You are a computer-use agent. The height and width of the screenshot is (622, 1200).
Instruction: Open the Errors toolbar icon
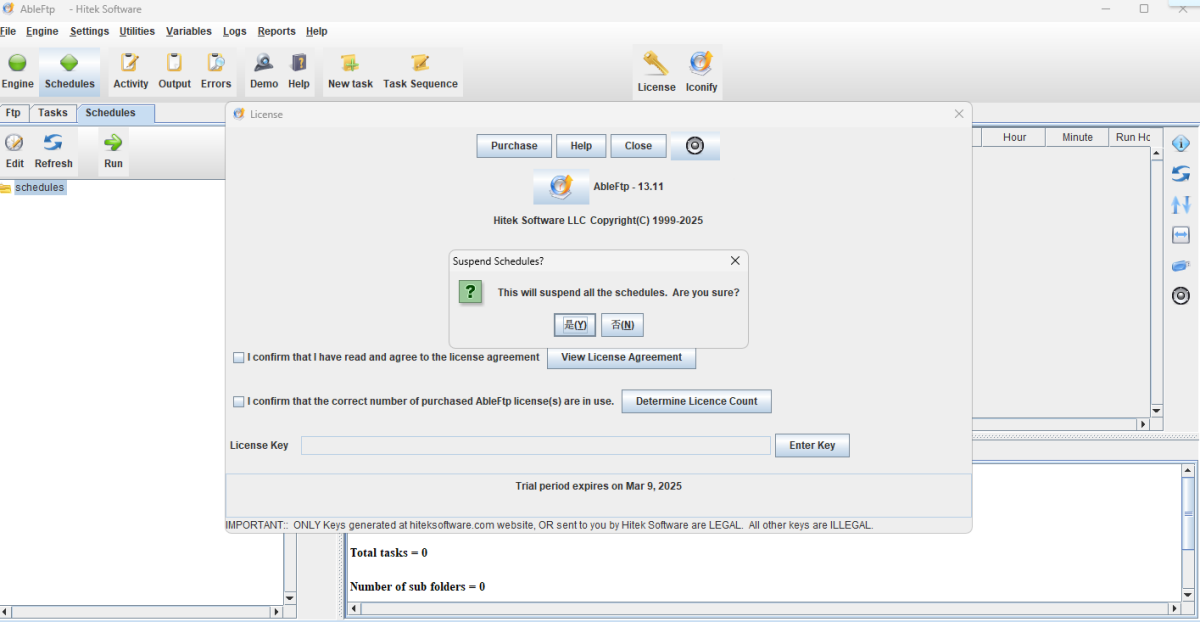coord(215,64)
